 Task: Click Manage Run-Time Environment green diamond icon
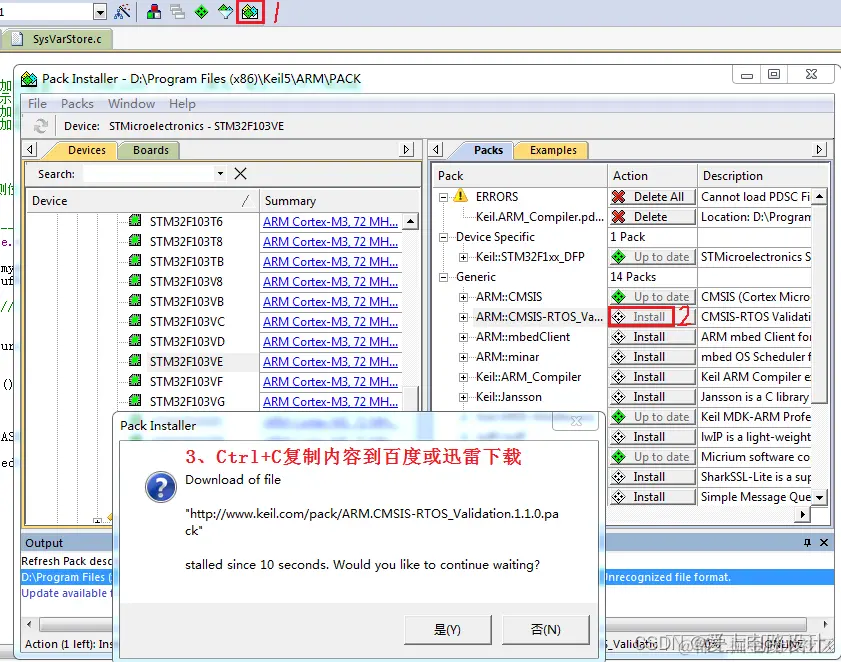click(x=202, y=11)
